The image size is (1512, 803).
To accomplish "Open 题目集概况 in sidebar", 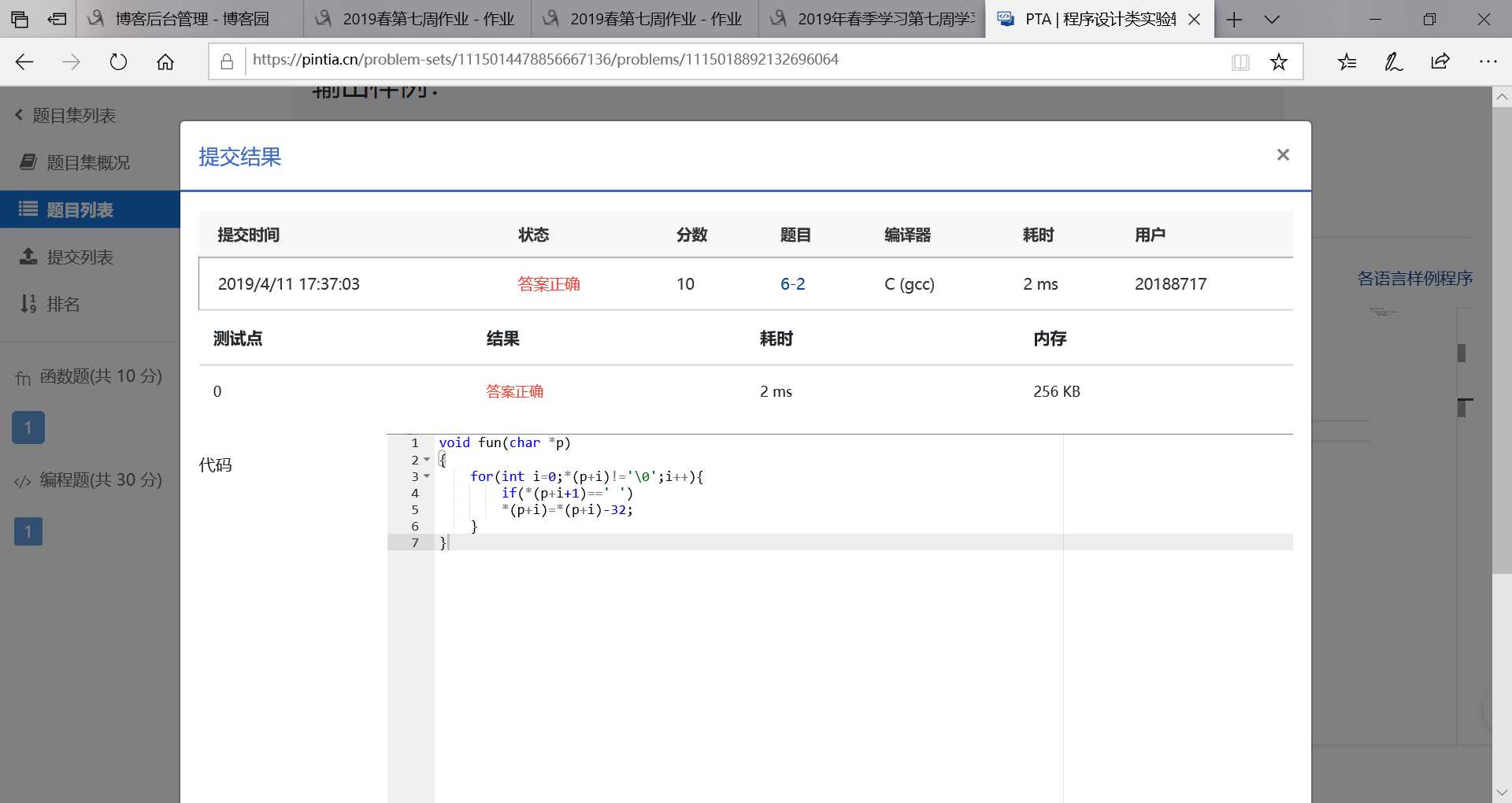I will point(75,163).
